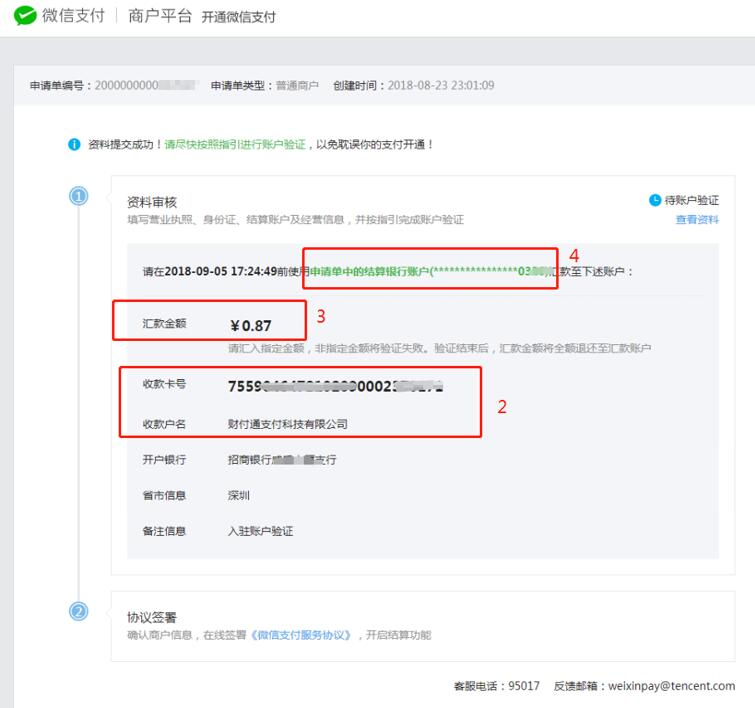Open the 查看资料 link

pos(697,220)
